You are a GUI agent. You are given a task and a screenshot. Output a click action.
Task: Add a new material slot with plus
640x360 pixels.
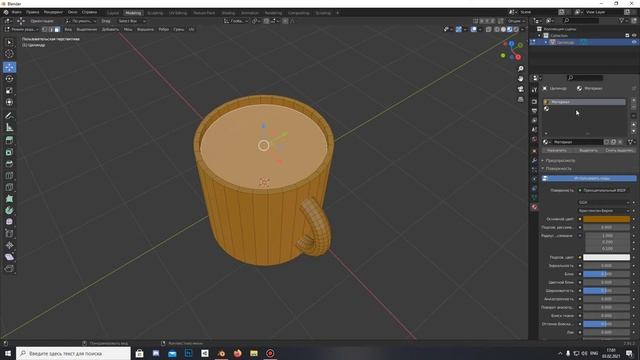click(633, 100)
